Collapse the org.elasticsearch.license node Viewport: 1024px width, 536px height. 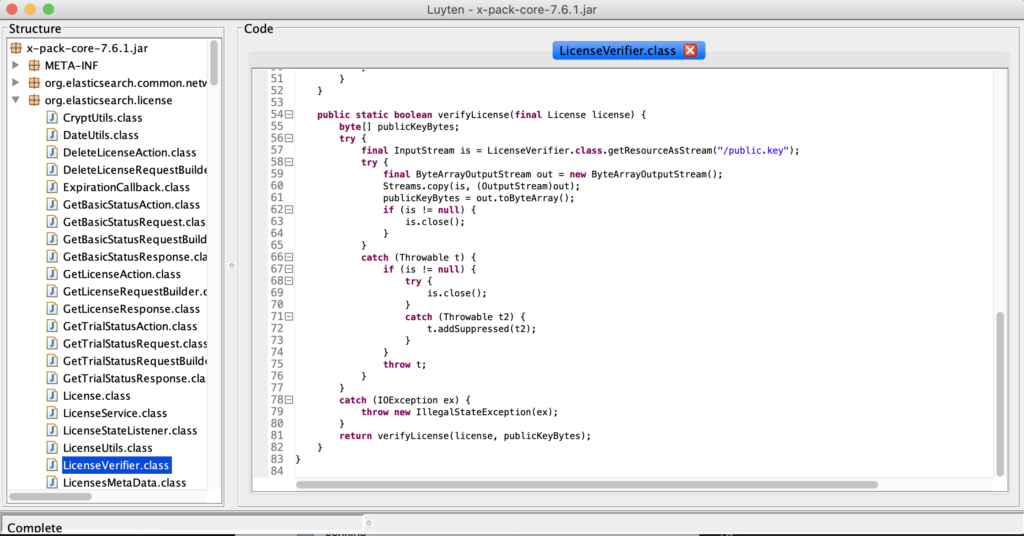16,101
